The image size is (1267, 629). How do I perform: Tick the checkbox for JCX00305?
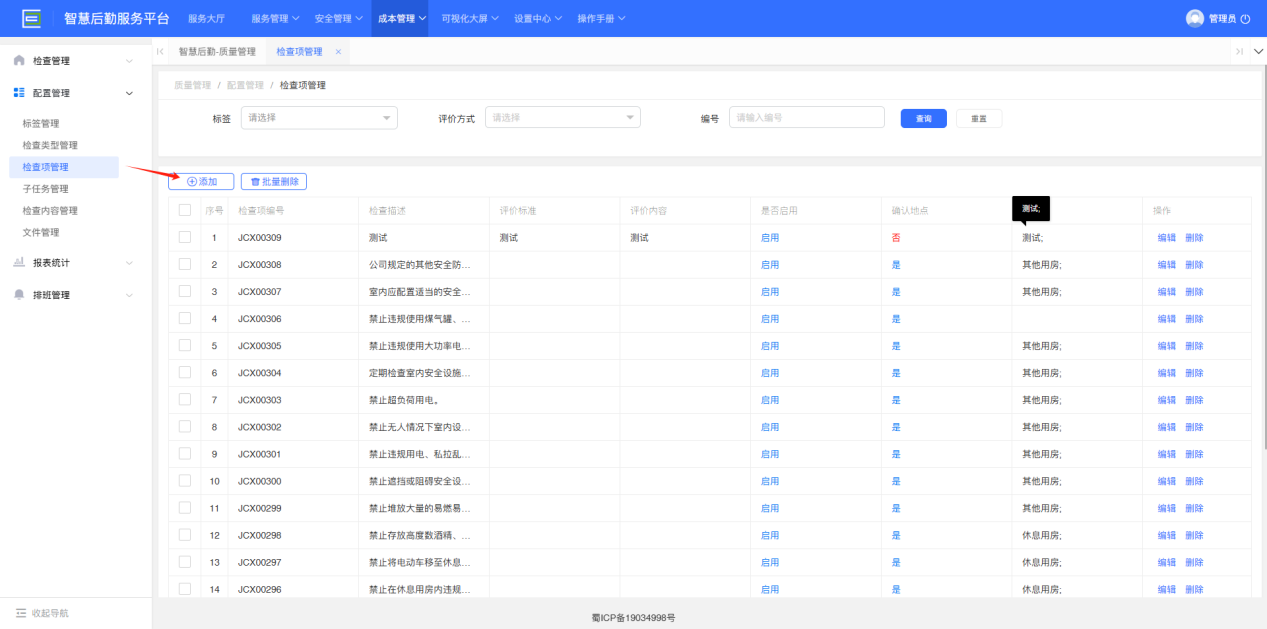184,345
